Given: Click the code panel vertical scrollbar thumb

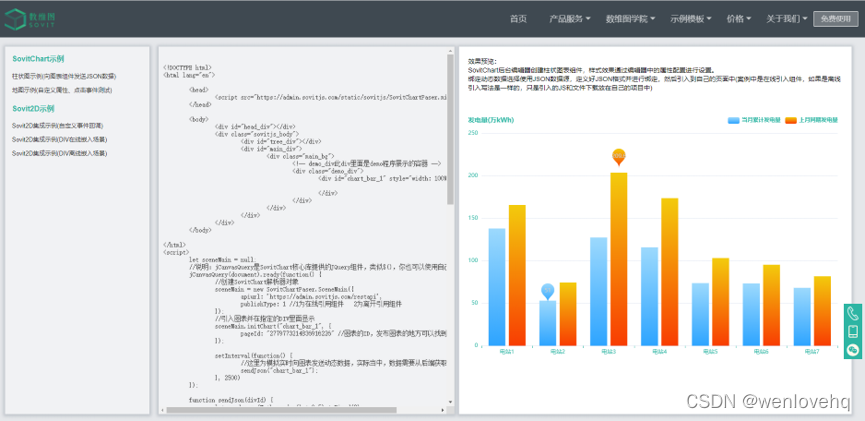Looking at the screenshot, I should coord(450,129).
